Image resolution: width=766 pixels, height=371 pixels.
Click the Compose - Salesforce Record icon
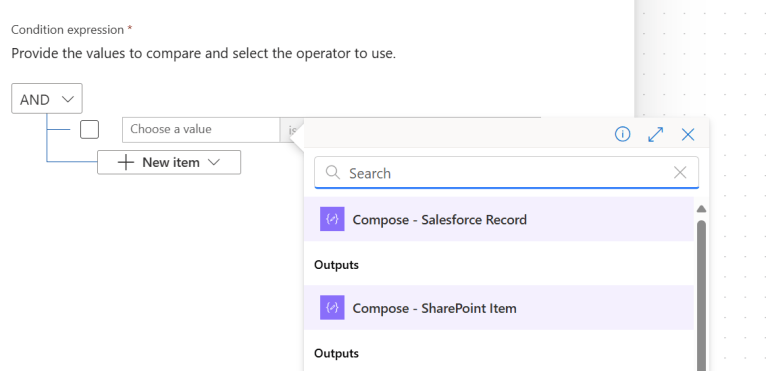(x=332, y=219)
